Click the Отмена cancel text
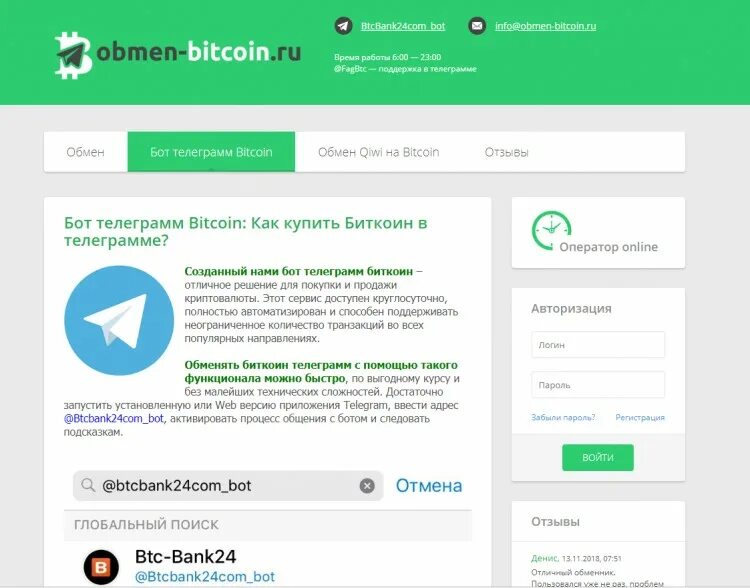This screenshot has width=750, height=588. 429,486
